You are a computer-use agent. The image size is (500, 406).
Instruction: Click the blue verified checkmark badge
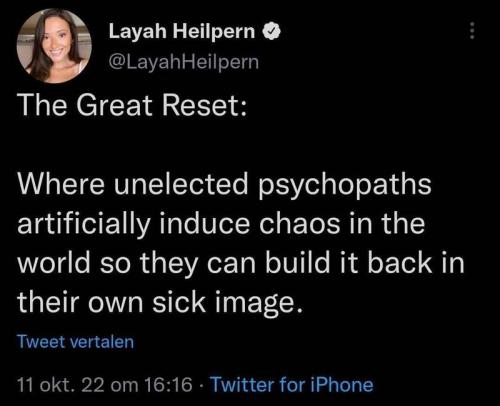(272, 32)
